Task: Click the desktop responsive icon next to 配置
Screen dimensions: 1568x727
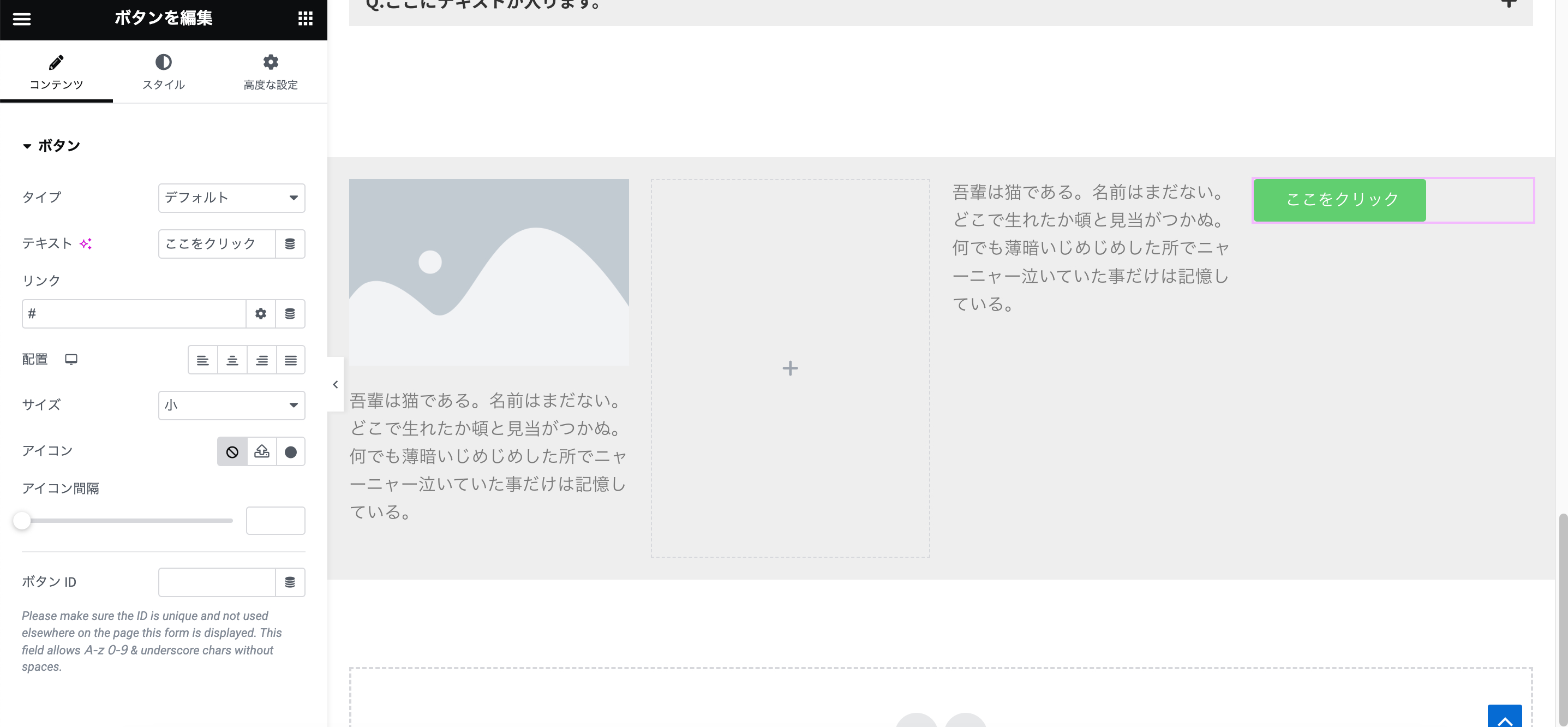Action: click(71, 359)
